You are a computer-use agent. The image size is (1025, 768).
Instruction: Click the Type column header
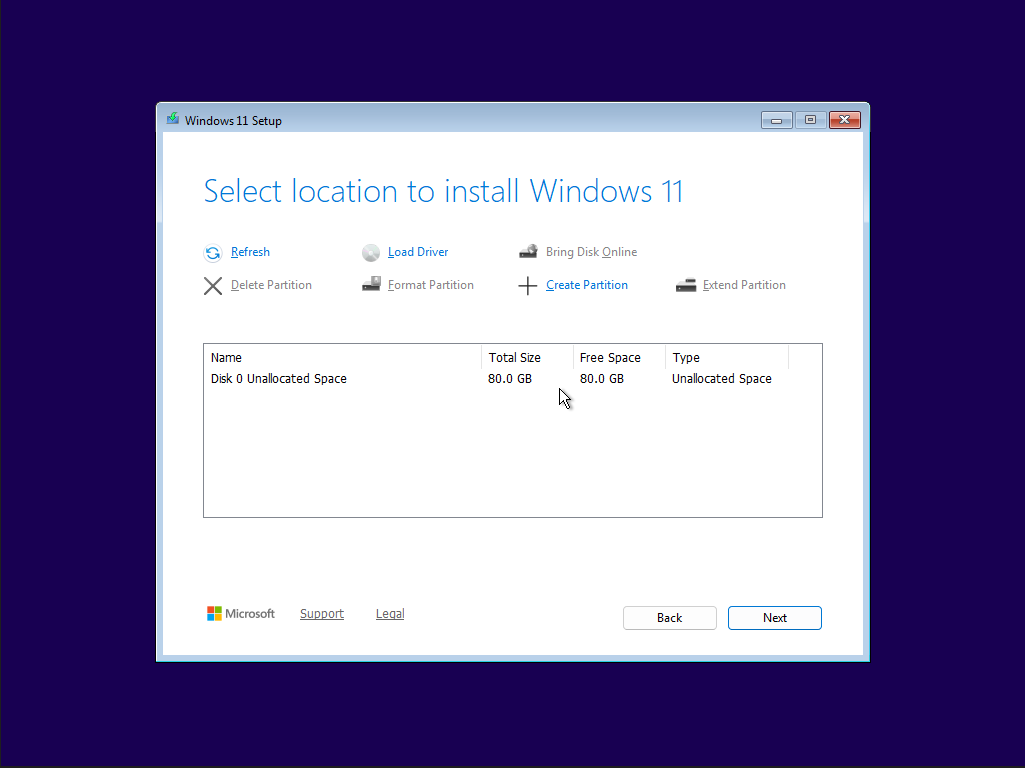[x=727, y=358]
